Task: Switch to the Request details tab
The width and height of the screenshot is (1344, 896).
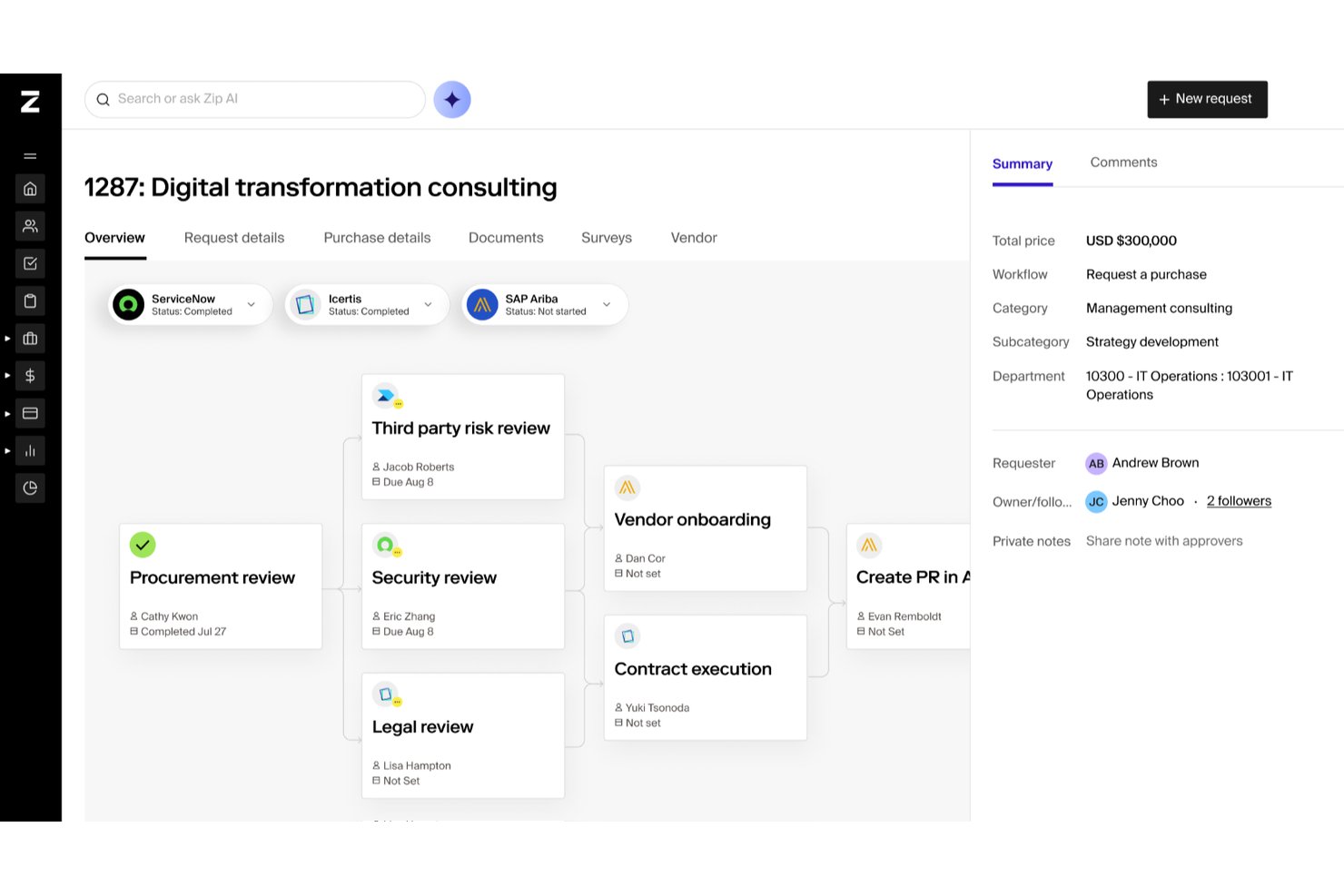Action: (x=234, y=238)
